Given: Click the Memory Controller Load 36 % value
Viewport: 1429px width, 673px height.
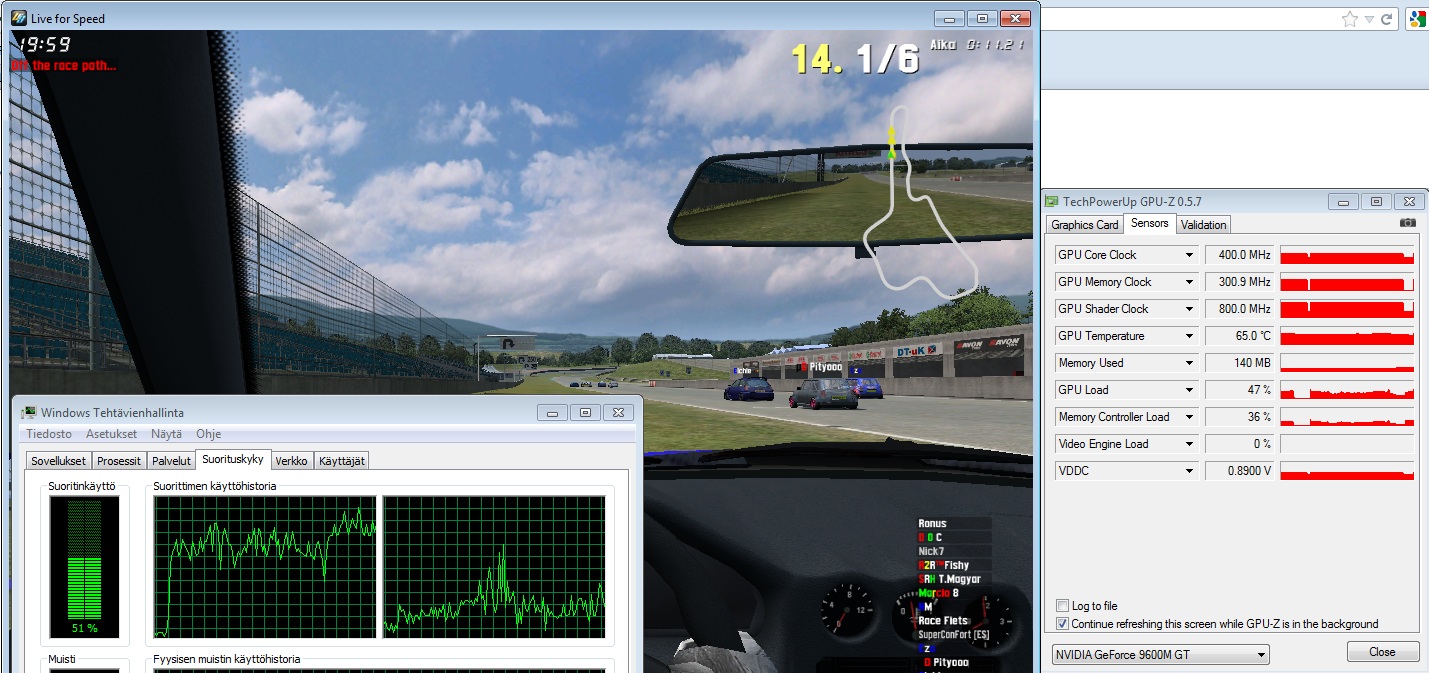Looking at the screenshot, I should pyautogui.click(x=1241, y=417).
